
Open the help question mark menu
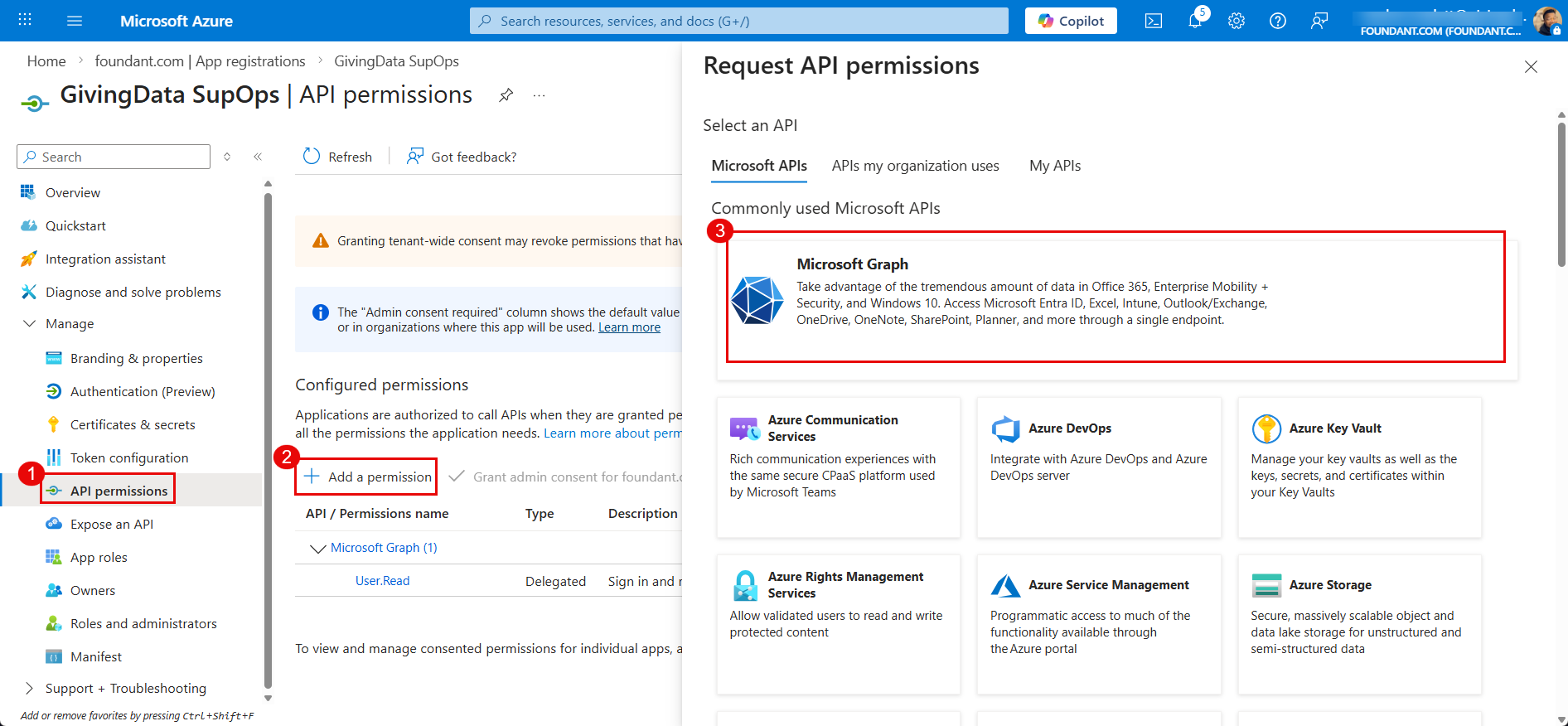[1278, 21]
